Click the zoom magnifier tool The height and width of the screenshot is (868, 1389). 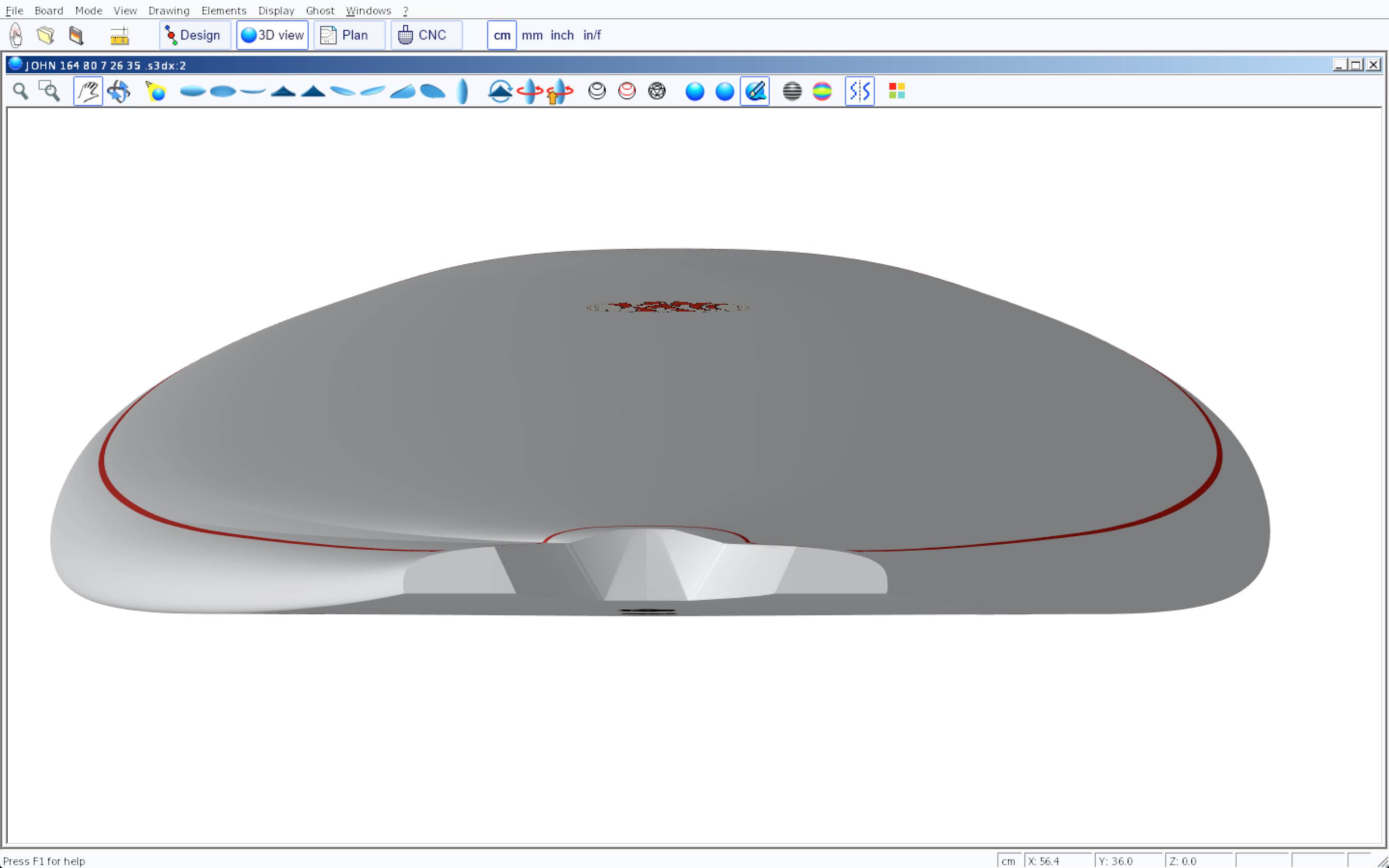click(x=21, y=91)
